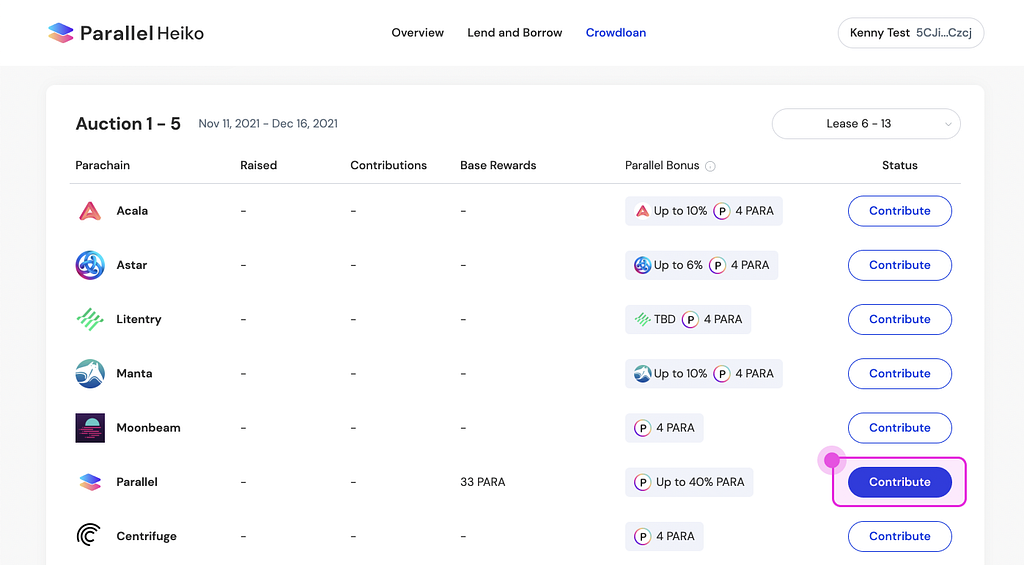Screen dimensions: 1024x565
Task: Click the Parallel Bonus info icon
Action: [x=710, y=166]
